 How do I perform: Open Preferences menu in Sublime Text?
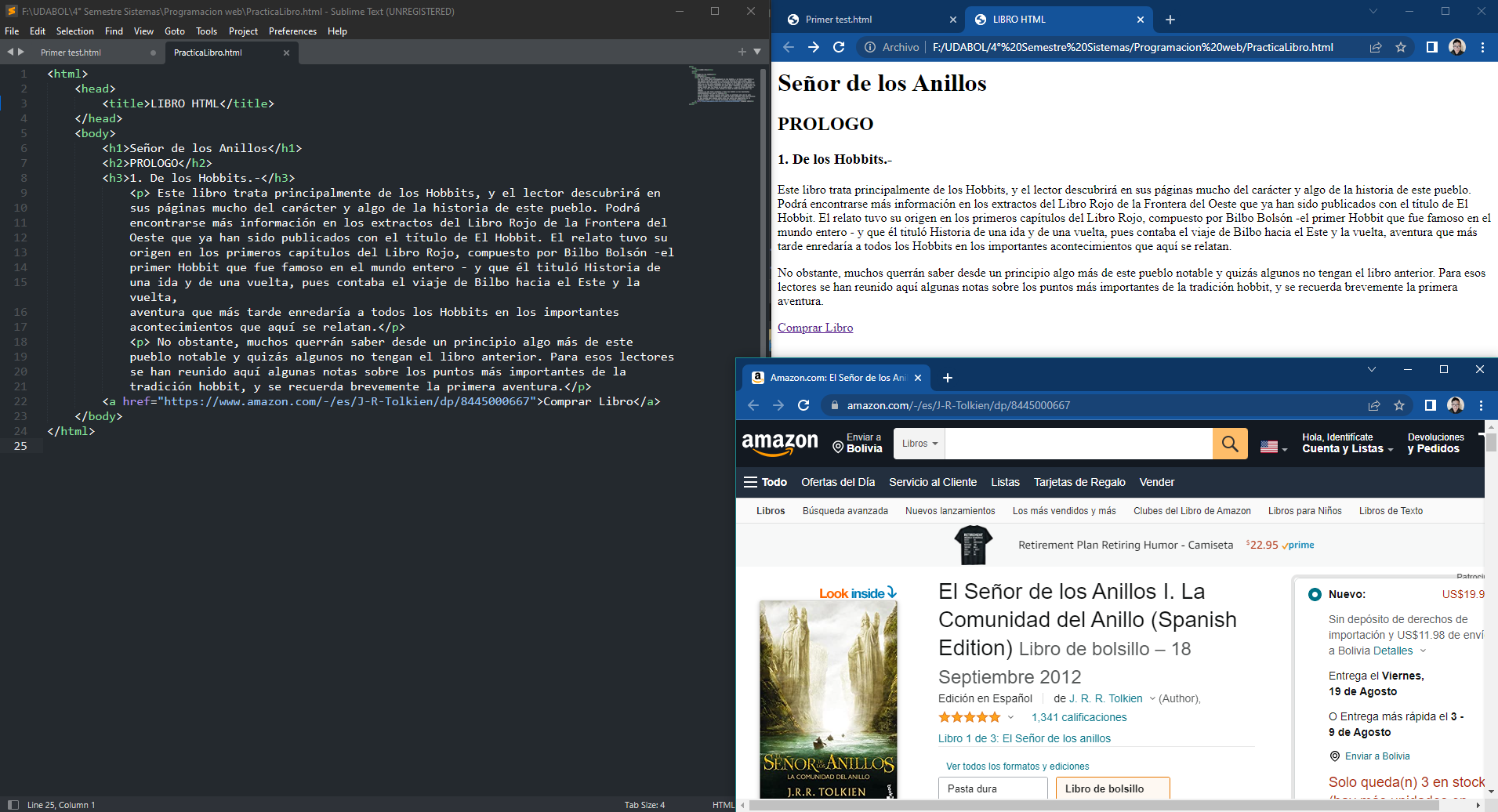coord(292,31)
